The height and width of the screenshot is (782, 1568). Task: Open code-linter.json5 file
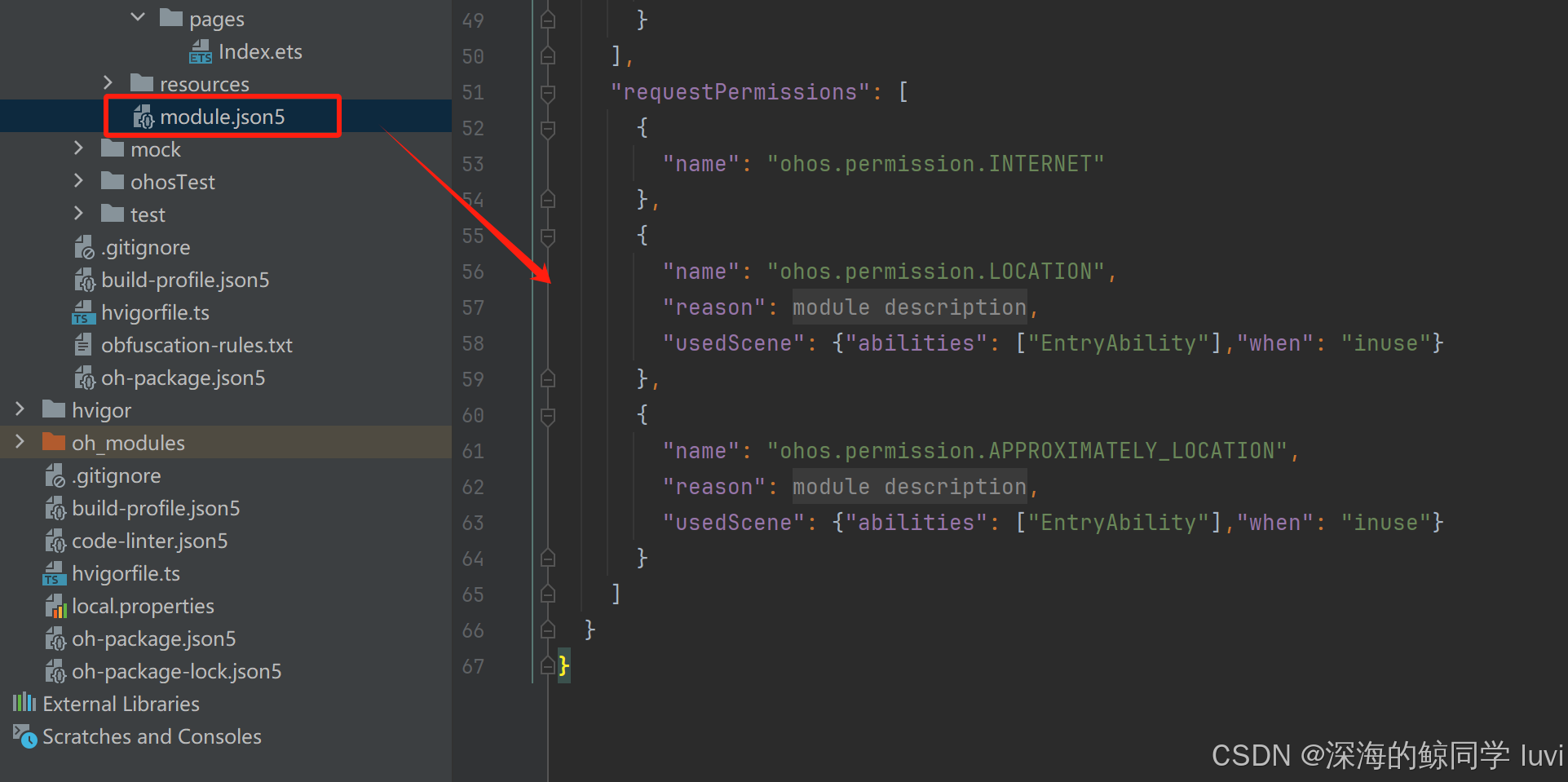(150, 541)
